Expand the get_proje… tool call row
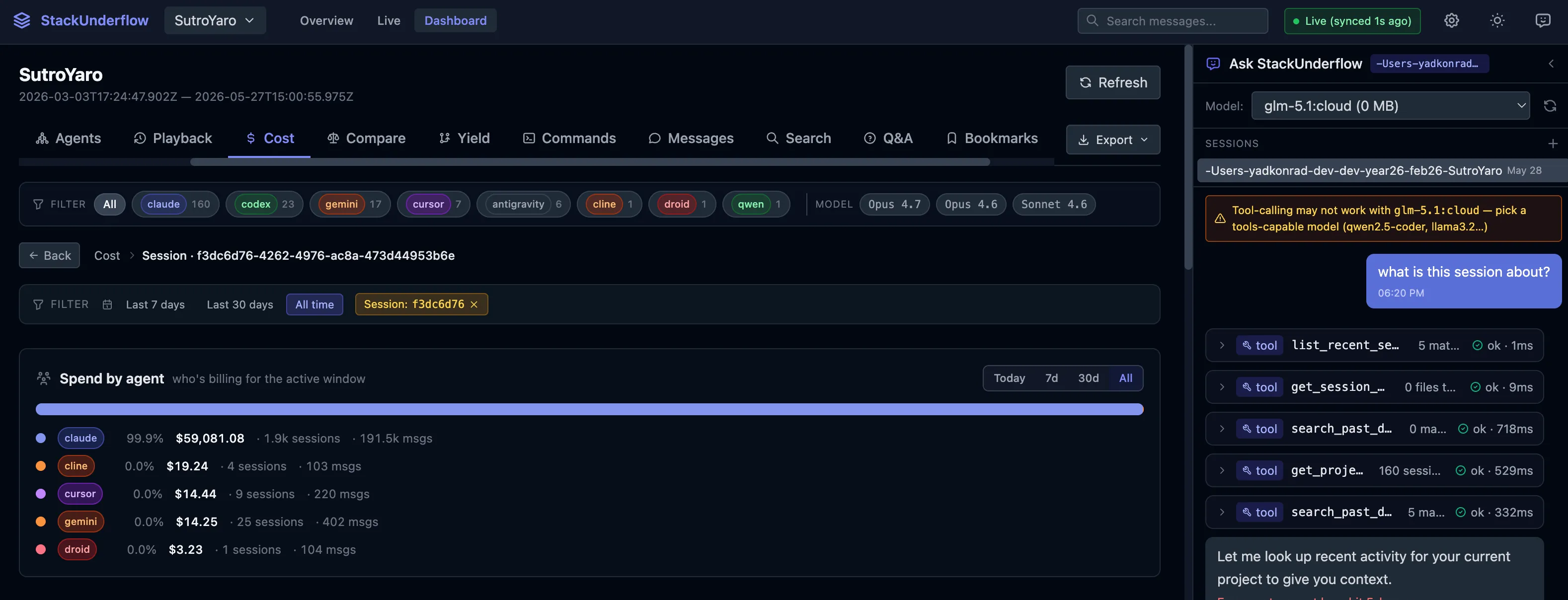Viewport: 1568px width, 600px height. [x=1374, y=470]
